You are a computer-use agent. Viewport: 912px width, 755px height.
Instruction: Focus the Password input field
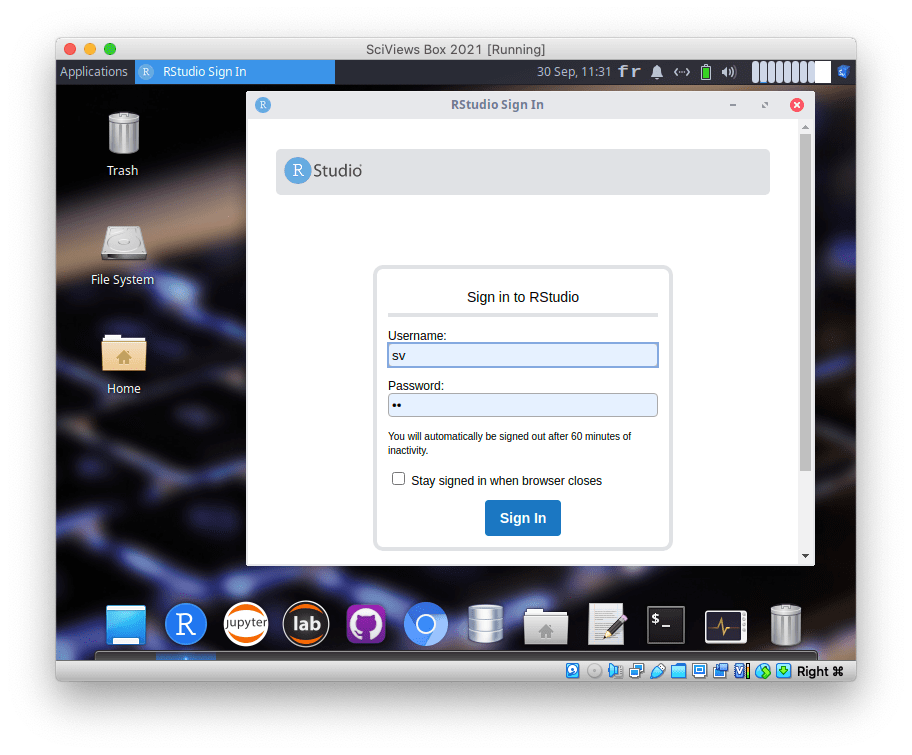tap(523, 405)
